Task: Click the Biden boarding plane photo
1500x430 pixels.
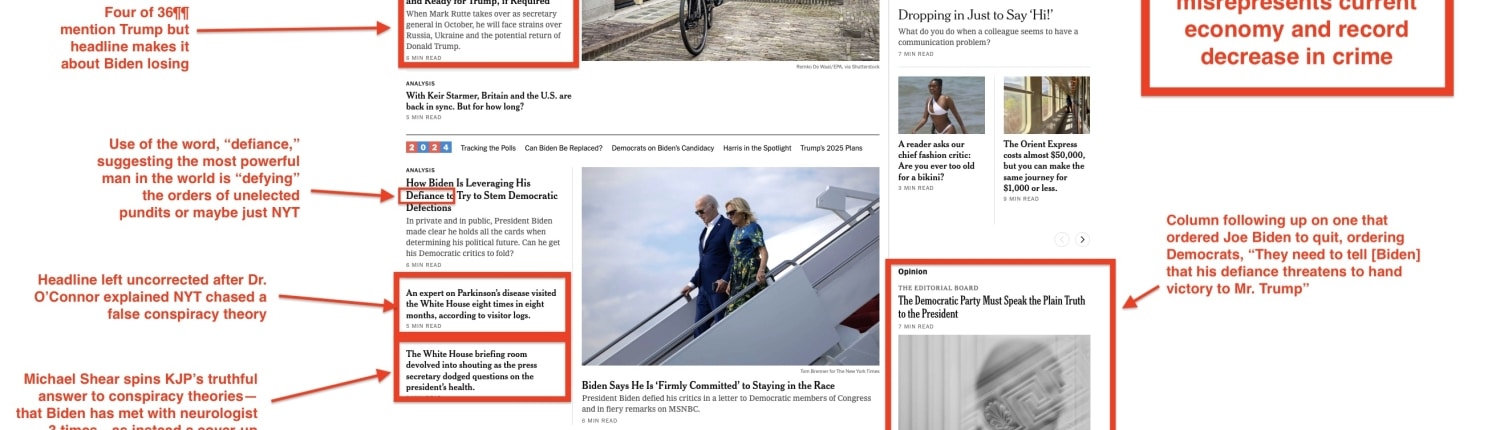Action: click(x=730, y=266)
